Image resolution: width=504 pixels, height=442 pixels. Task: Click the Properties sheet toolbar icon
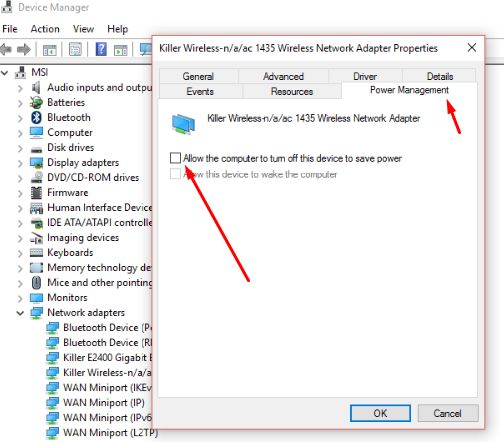tap(75, 49)
